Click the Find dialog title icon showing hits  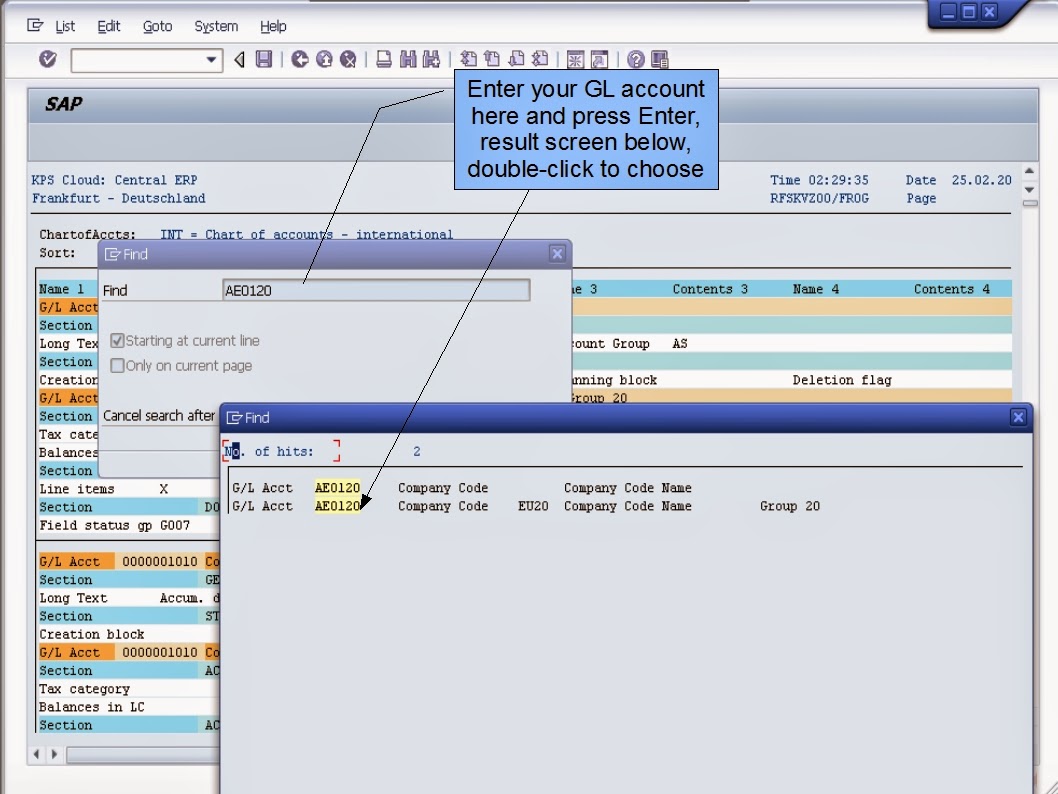(x=234, y=418)
